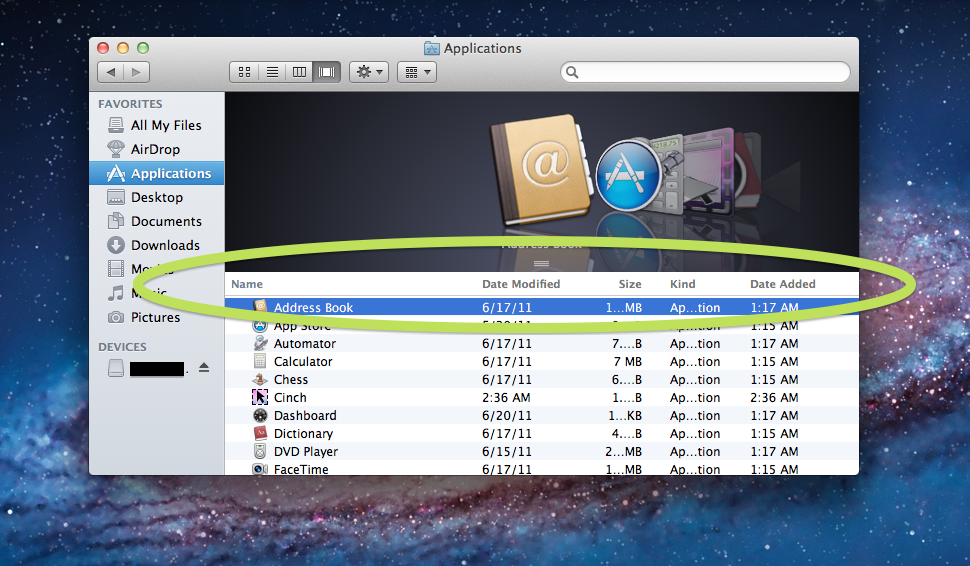Select the Automator row
970x566 pixels.
[542, 343]
